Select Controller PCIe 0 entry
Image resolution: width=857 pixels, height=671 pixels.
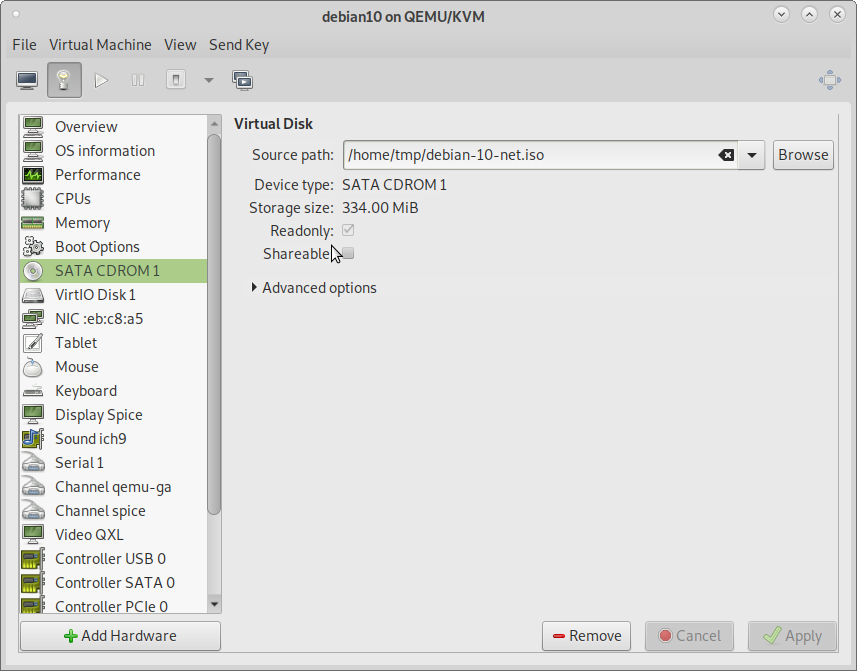coord(113,605)
